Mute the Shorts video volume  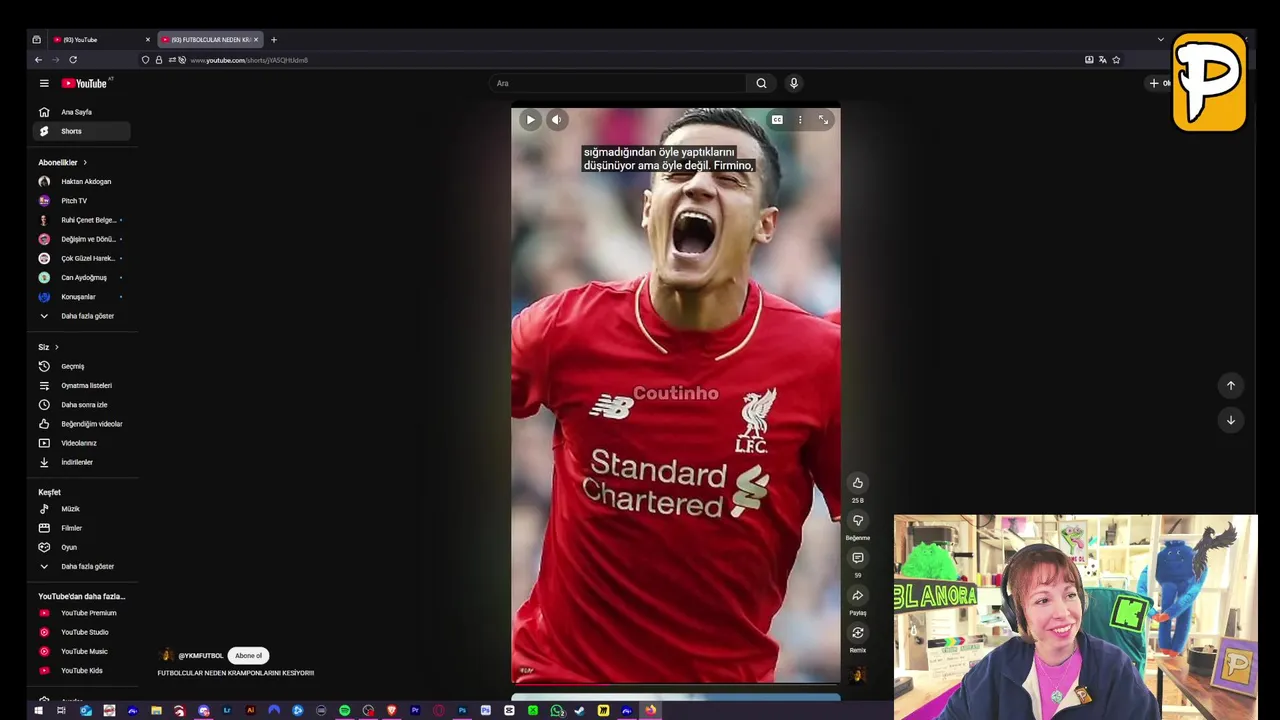(x=556, y=120)
